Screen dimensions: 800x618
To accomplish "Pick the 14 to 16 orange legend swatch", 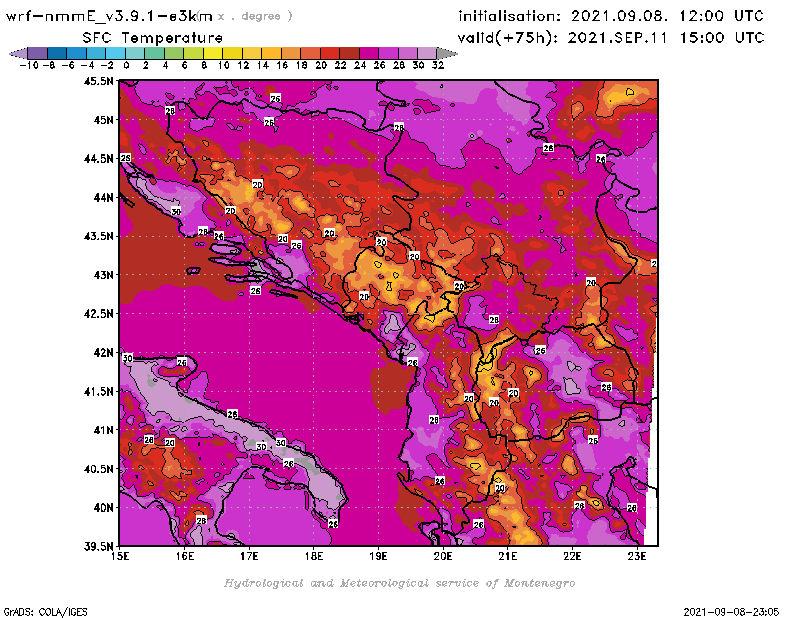I will [x=271, y=53].
